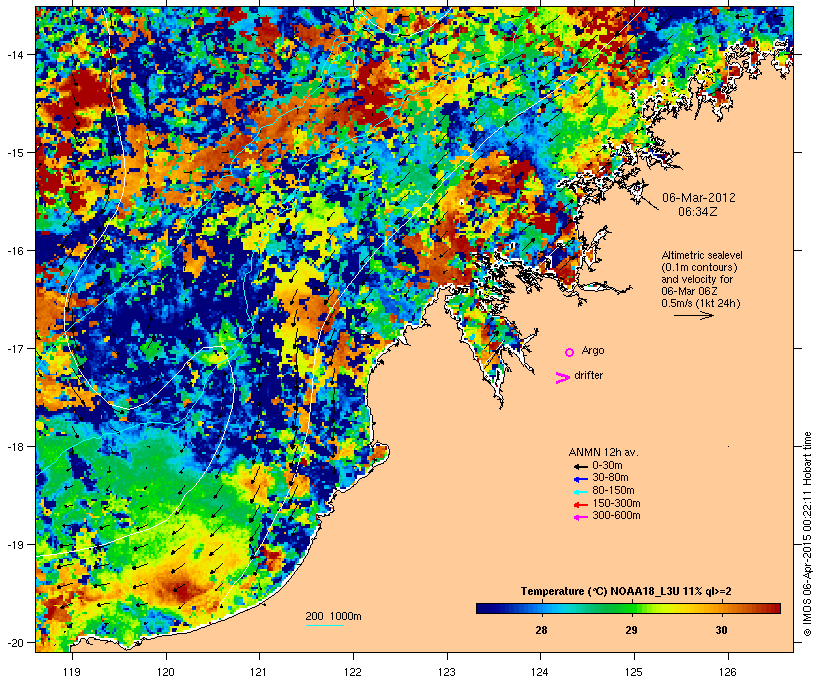Click the latitude label -15
The width and height of the screenshot is (820, 680).
tap(15, 153)
